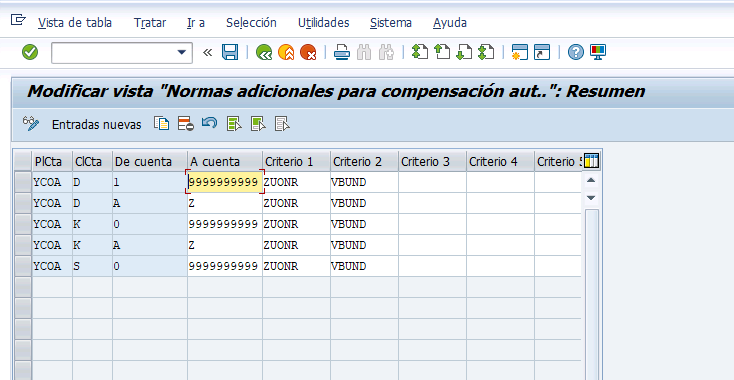Viewport: 734px width, 380px height.
Task: Go to first page icon
Action: click(x=420, y=52)
